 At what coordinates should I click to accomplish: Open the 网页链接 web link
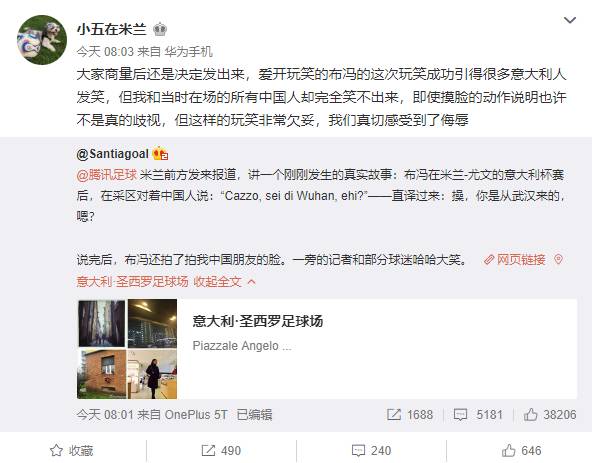(515, 260)
